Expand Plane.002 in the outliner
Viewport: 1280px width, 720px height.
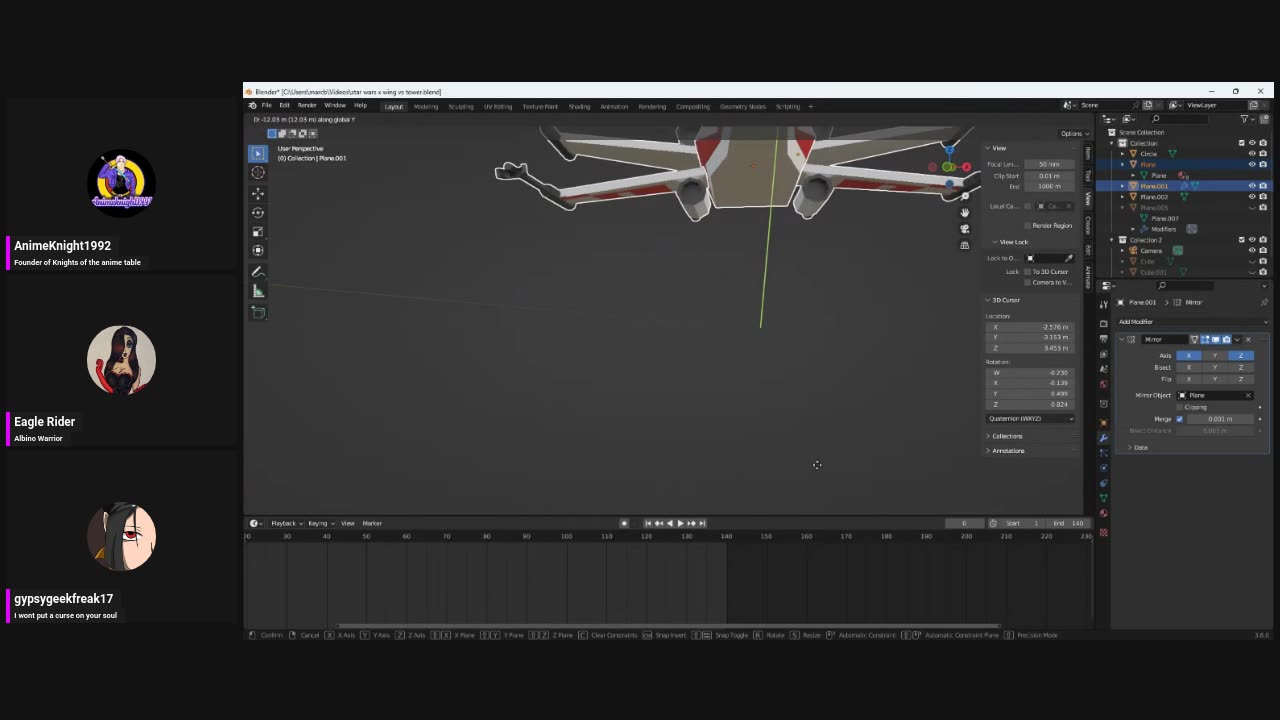click(x=1123, y=197)
